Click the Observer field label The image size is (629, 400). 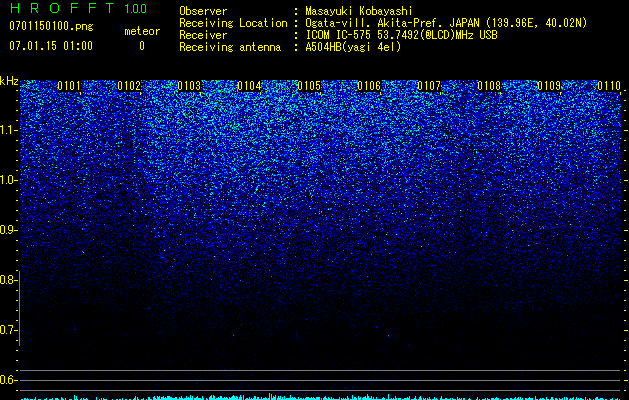tap(203, 11)
